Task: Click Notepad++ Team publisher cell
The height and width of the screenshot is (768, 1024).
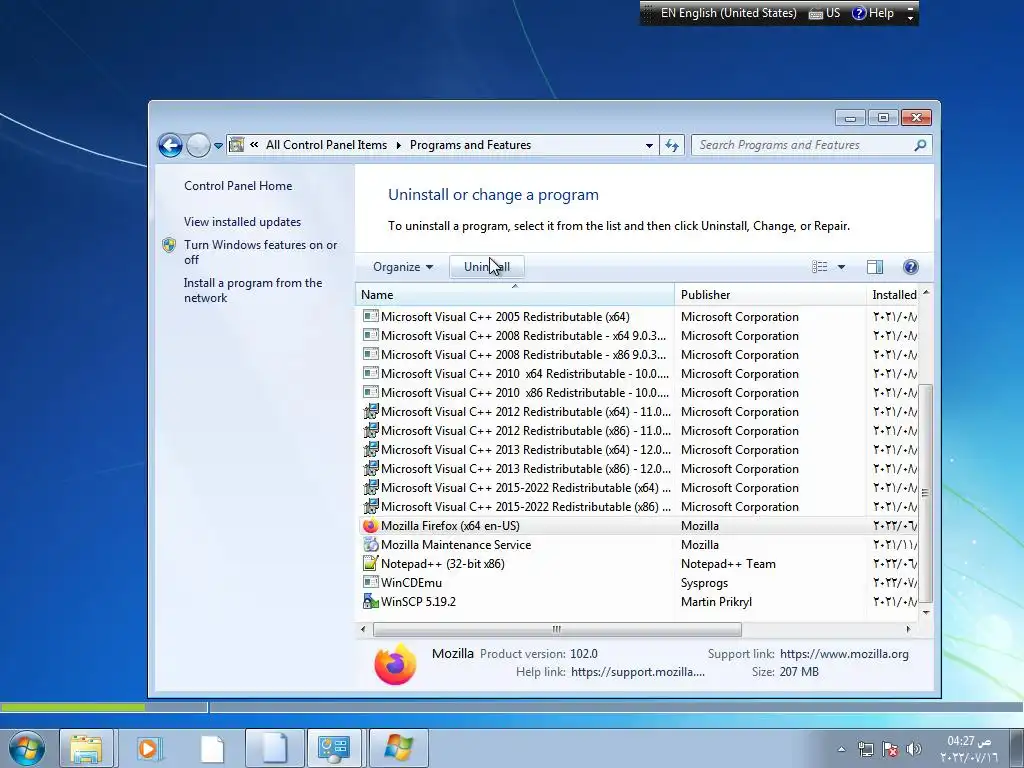Action: coord(728,564)
